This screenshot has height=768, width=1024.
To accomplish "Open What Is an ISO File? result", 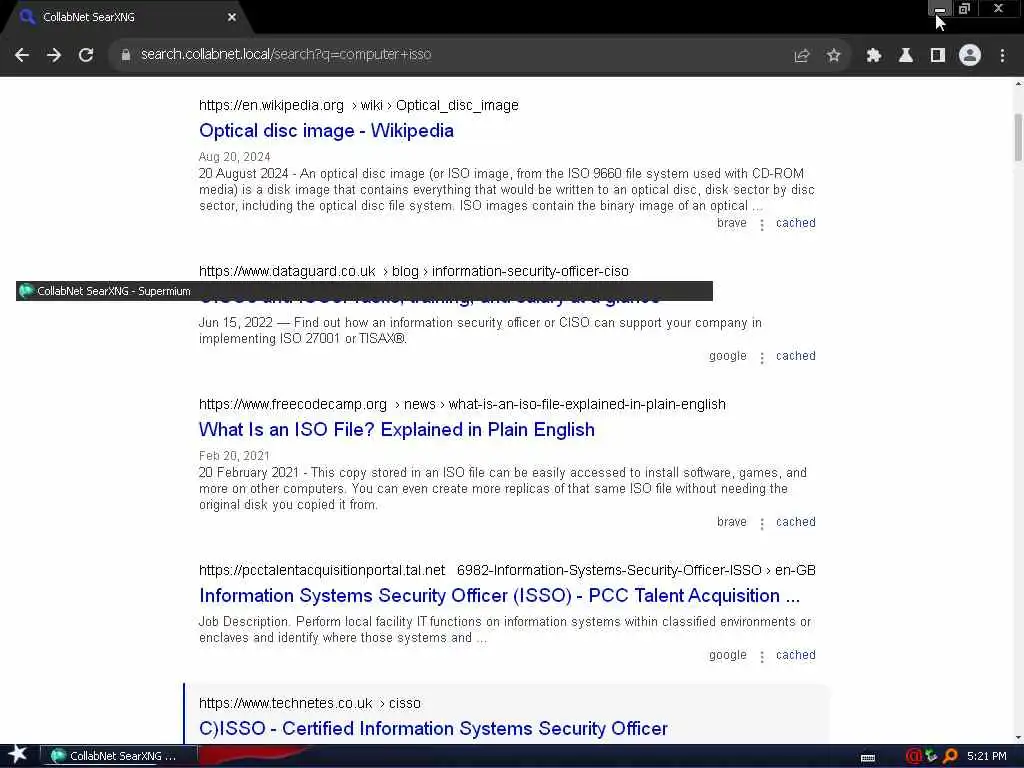I will (396, 430).
